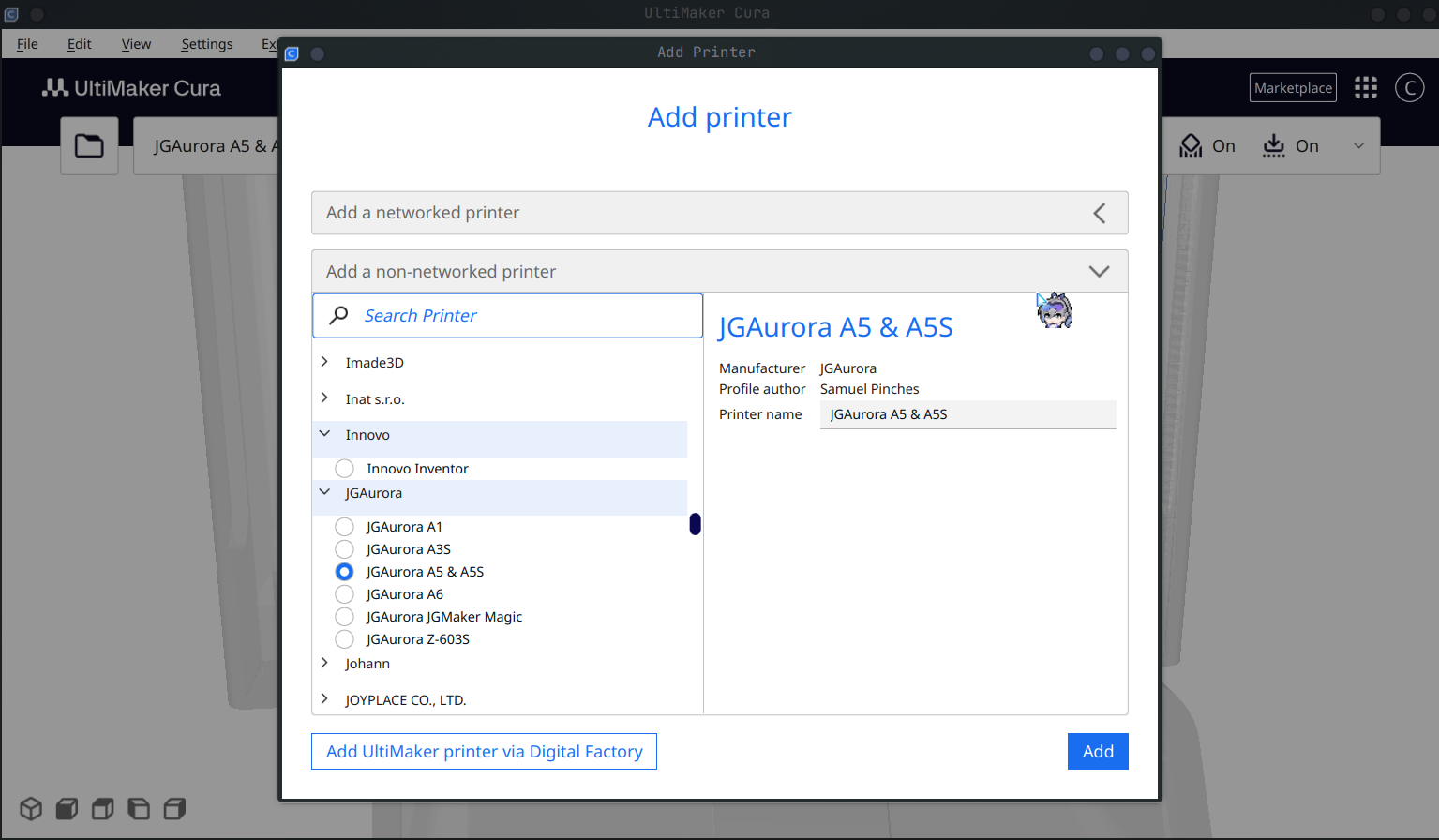Collapse Add a non-networked printer section
Image resolution: width=1439 pixels, height=840 pixels.
pos(719,271)
